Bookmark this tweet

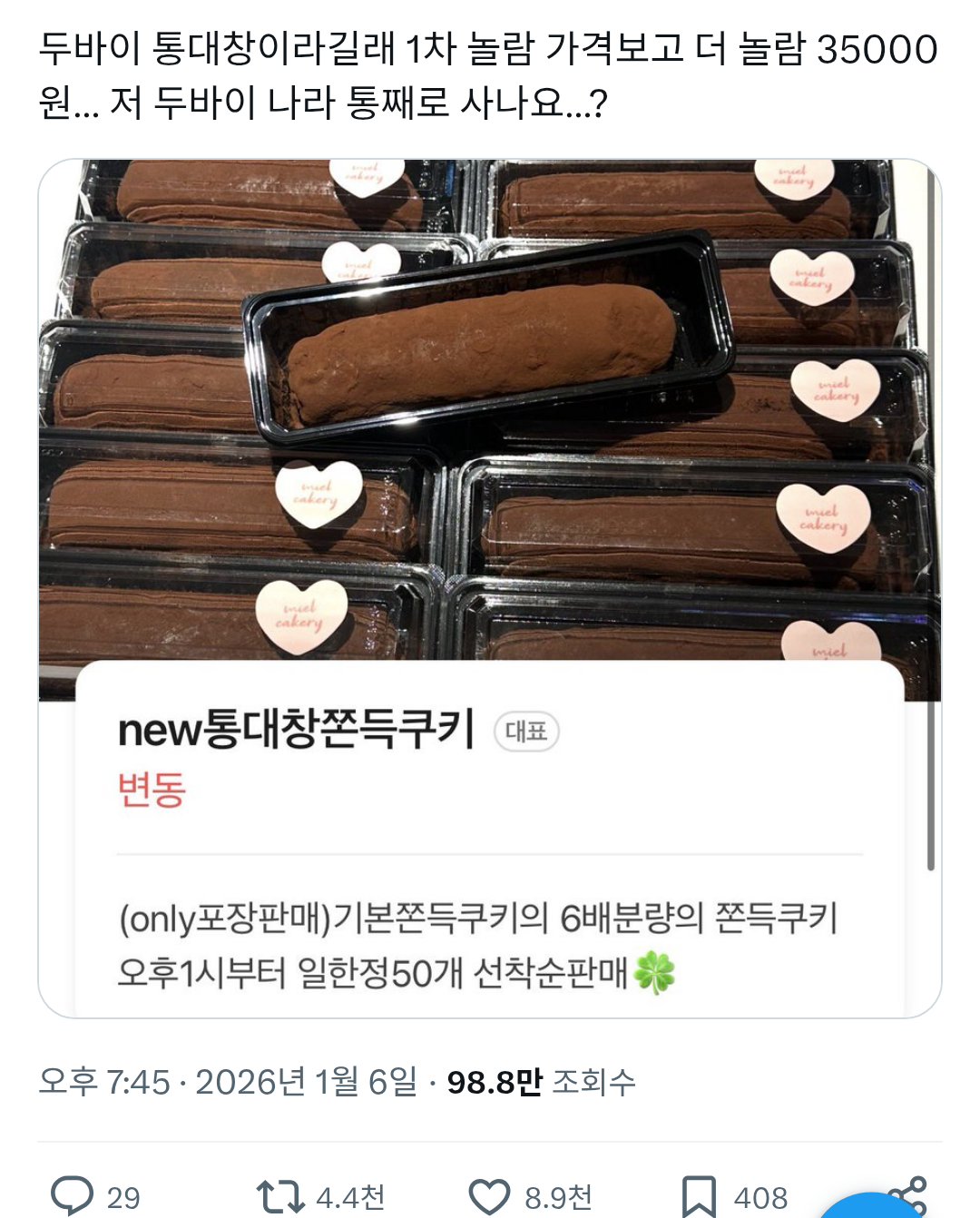coord(699,1196)
